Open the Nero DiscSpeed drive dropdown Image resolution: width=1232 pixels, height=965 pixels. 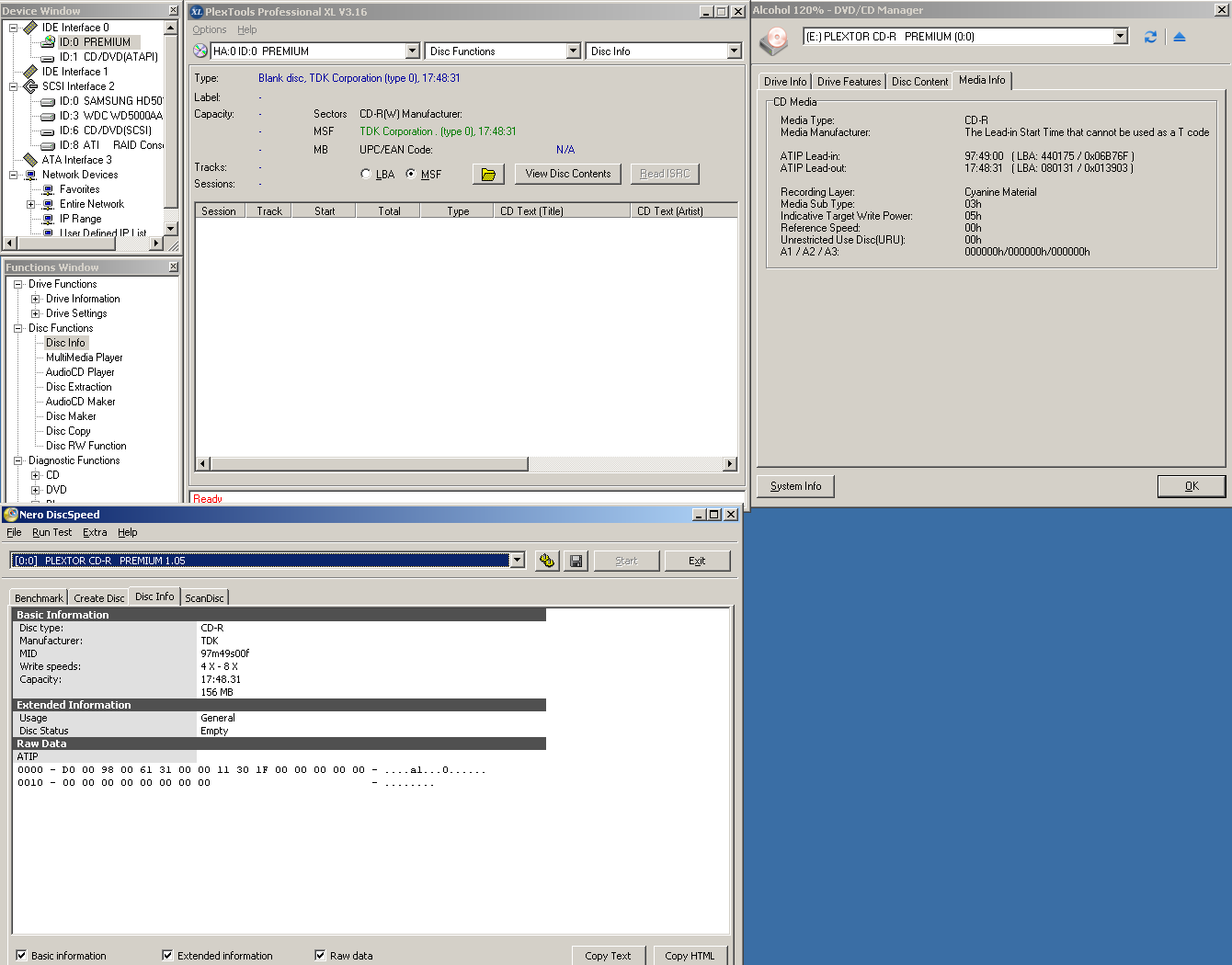pos(518,561)
